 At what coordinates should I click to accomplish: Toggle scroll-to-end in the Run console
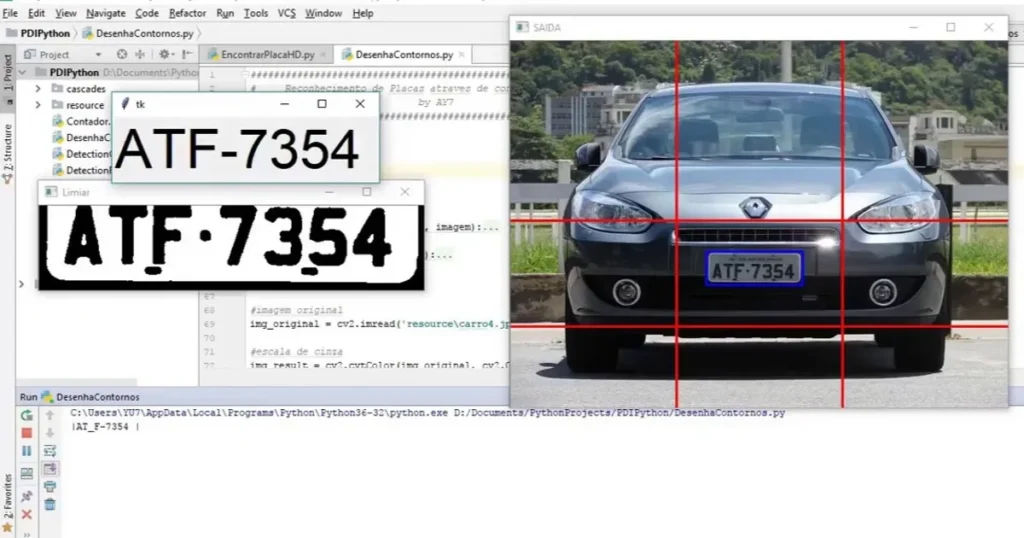click(49, 468)
